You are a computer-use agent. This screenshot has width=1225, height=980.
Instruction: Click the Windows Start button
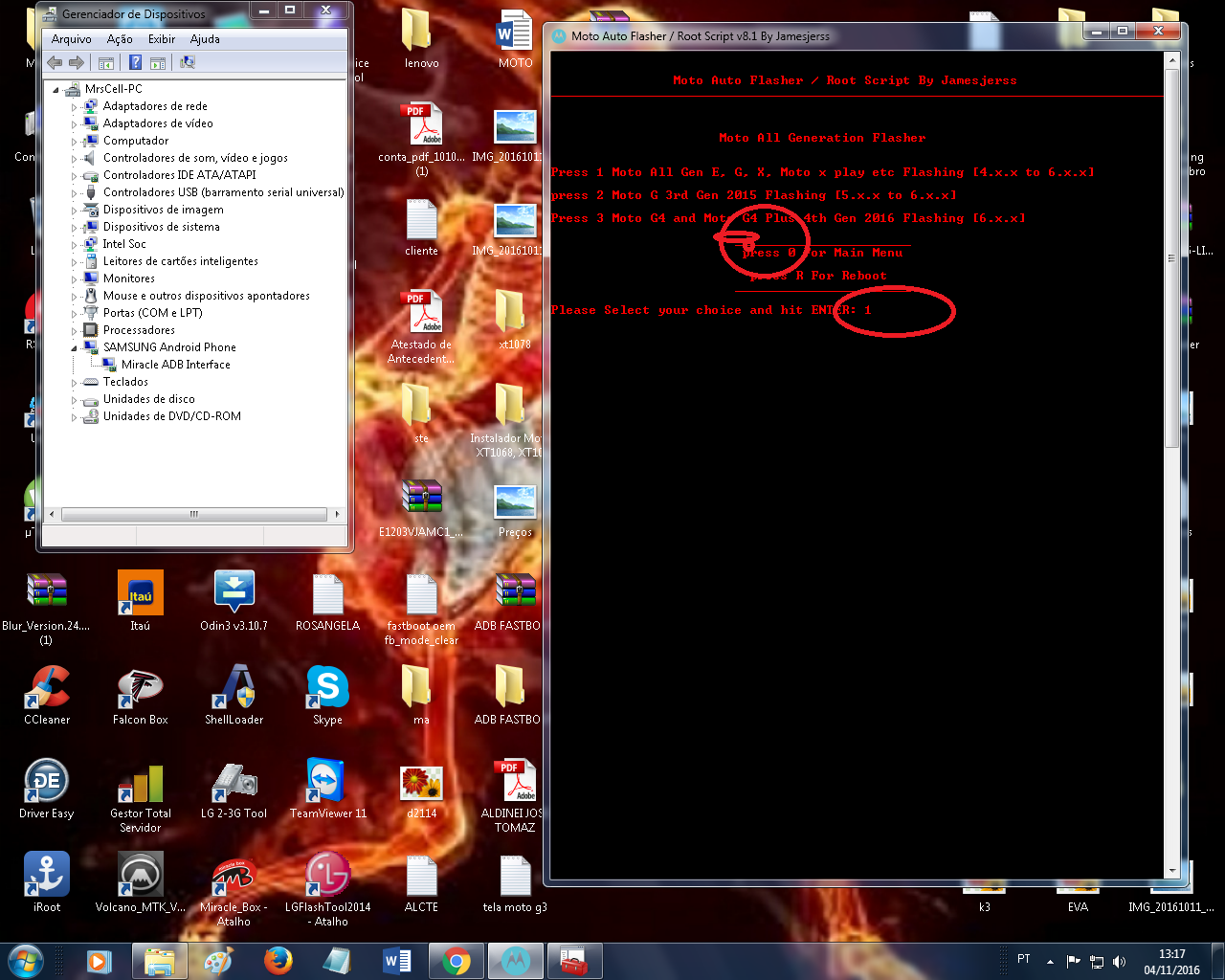26,960
